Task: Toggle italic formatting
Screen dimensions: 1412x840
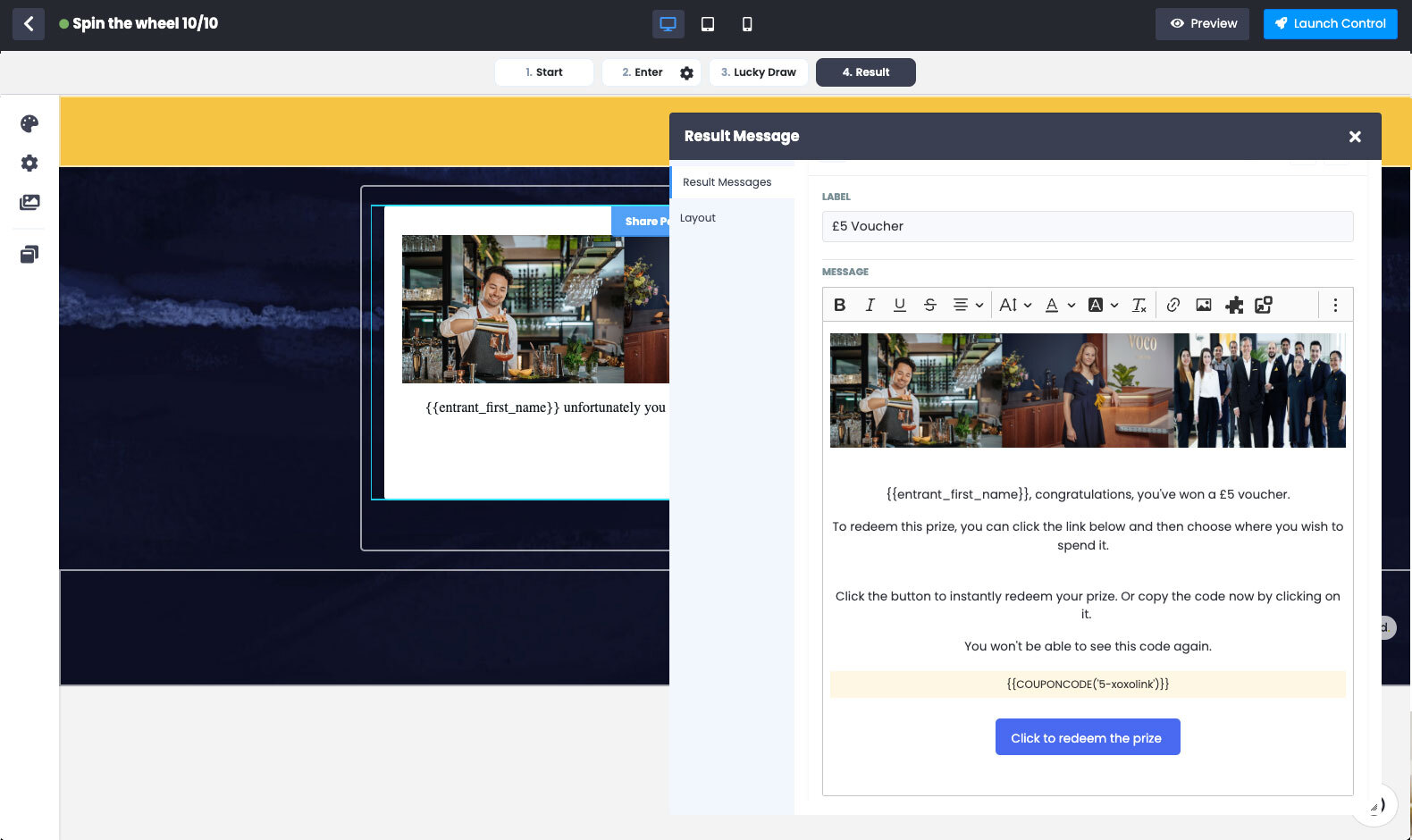Action: pyautogui.click(x=870, y=305)
